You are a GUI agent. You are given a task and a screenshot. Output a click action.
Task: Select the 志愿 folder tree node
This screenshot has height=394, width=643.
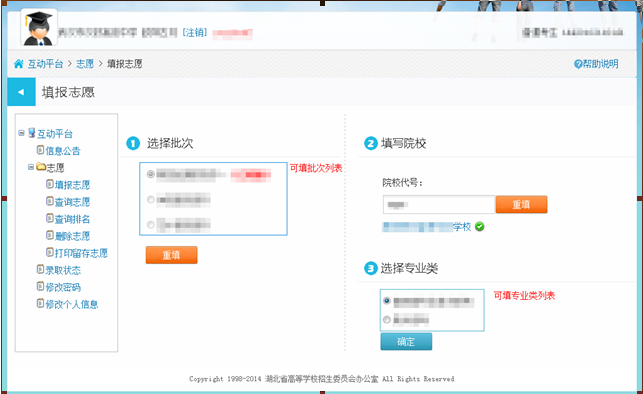(55, 168)
